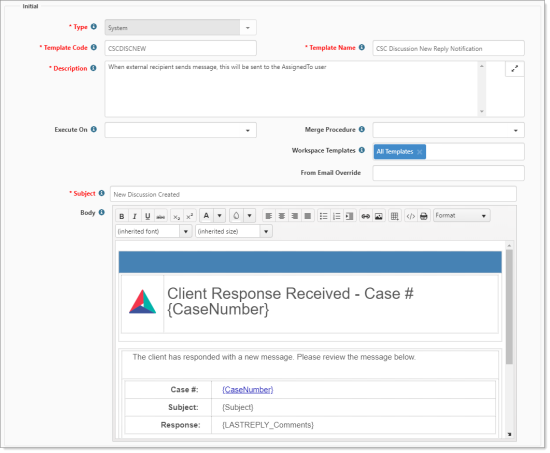Apply italic formatting in body toolbar
Viewport: 550px width, 453px height.
pos(135,216)
